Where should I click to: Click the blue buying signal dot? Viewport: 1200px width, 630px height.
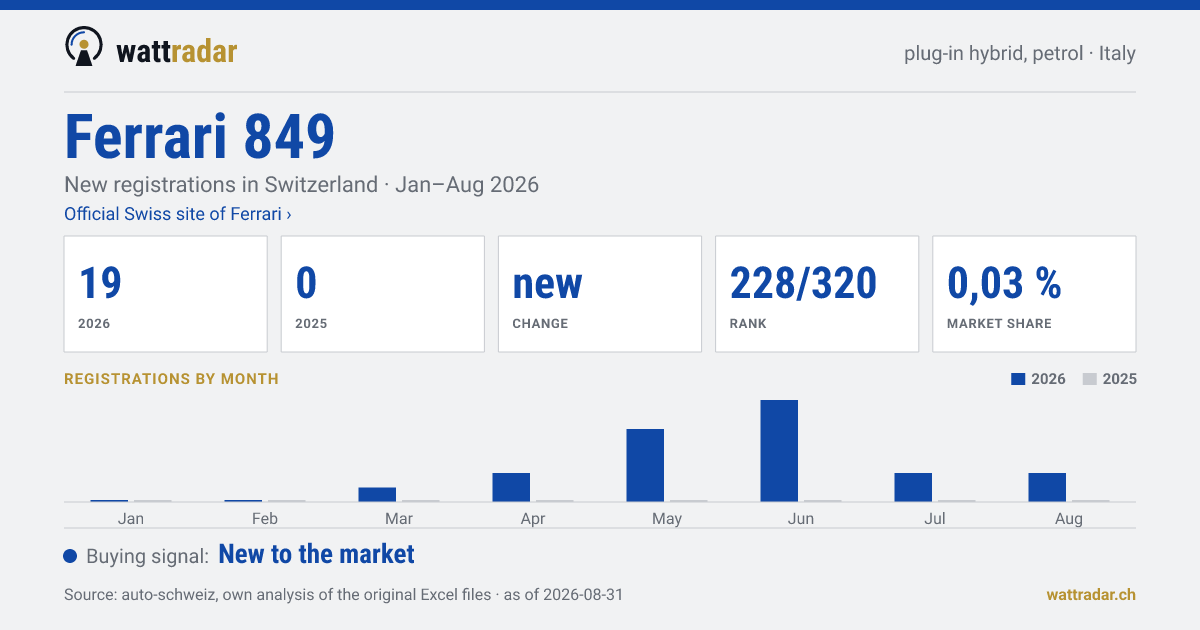pyautogui.click(x=70, y=556)
